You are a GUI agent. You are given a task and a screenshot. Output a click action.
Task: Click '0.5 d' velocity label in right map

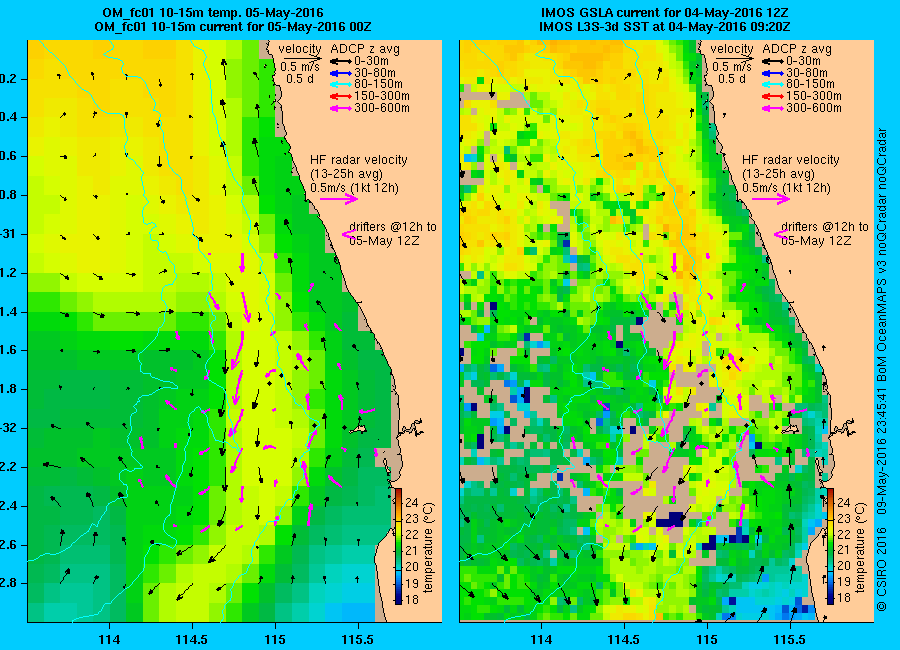[x=732, y=79]
